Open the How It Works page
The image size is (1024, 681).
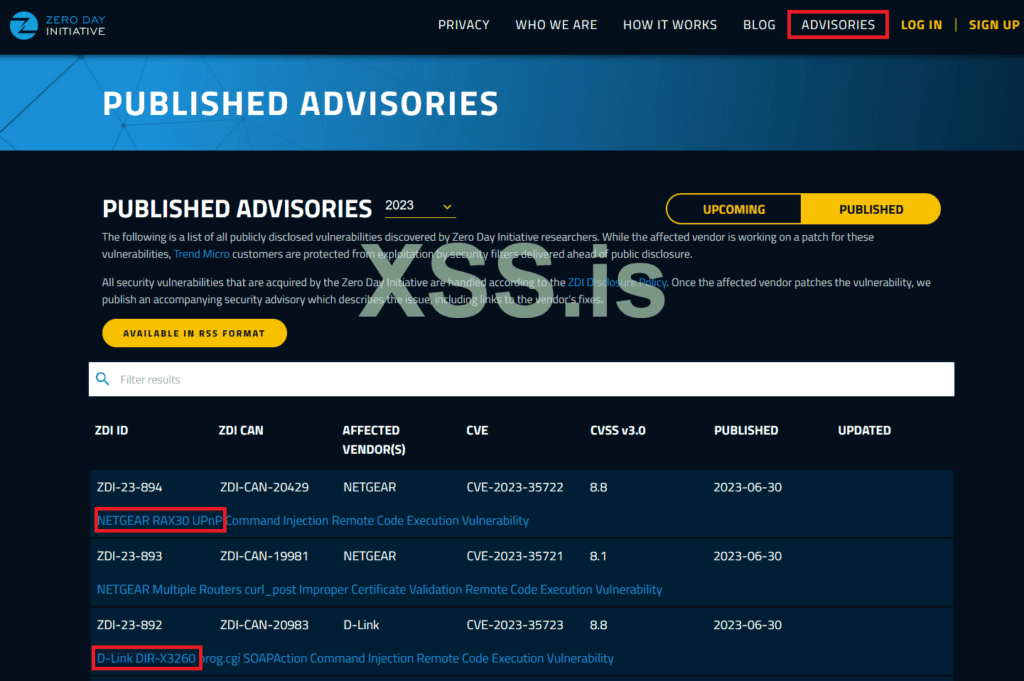(x=669, y=25)
